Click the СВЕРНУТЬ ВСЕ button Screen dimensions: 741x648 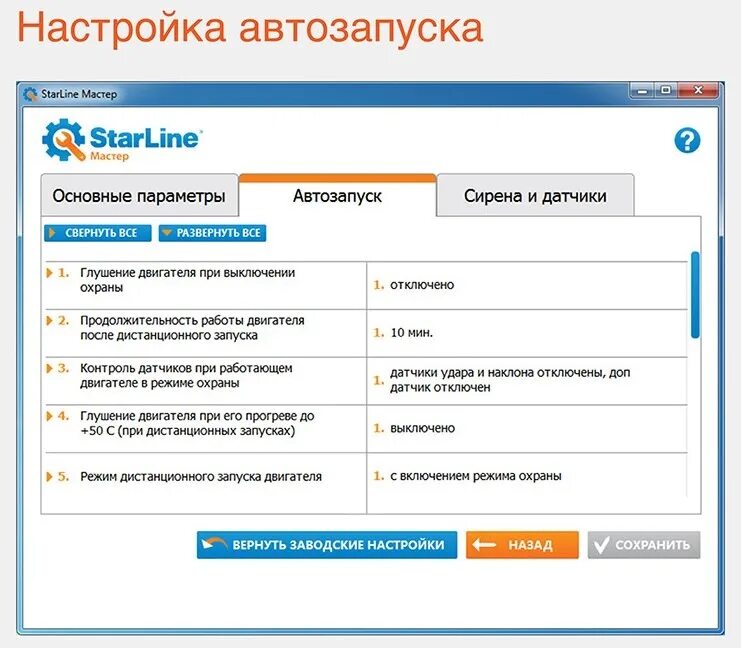(x=98, y=233)
